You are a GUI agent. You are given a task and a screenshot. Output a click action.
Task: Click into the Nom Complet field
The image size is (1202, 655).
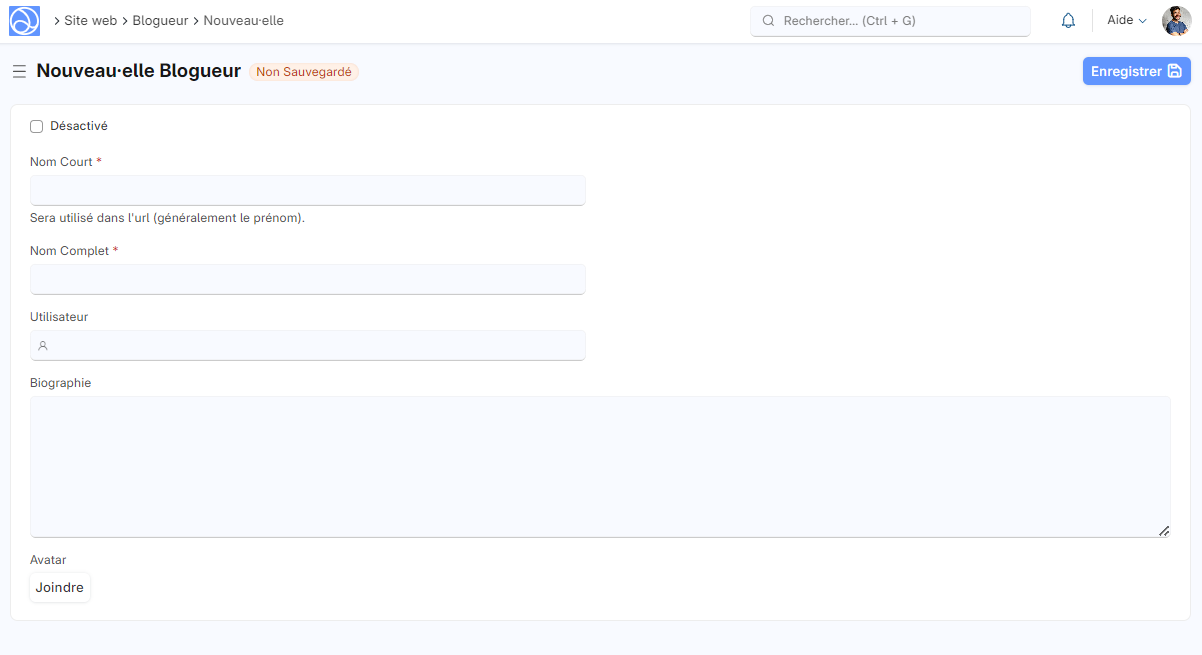pyautogui.click(x=308, y=280)
